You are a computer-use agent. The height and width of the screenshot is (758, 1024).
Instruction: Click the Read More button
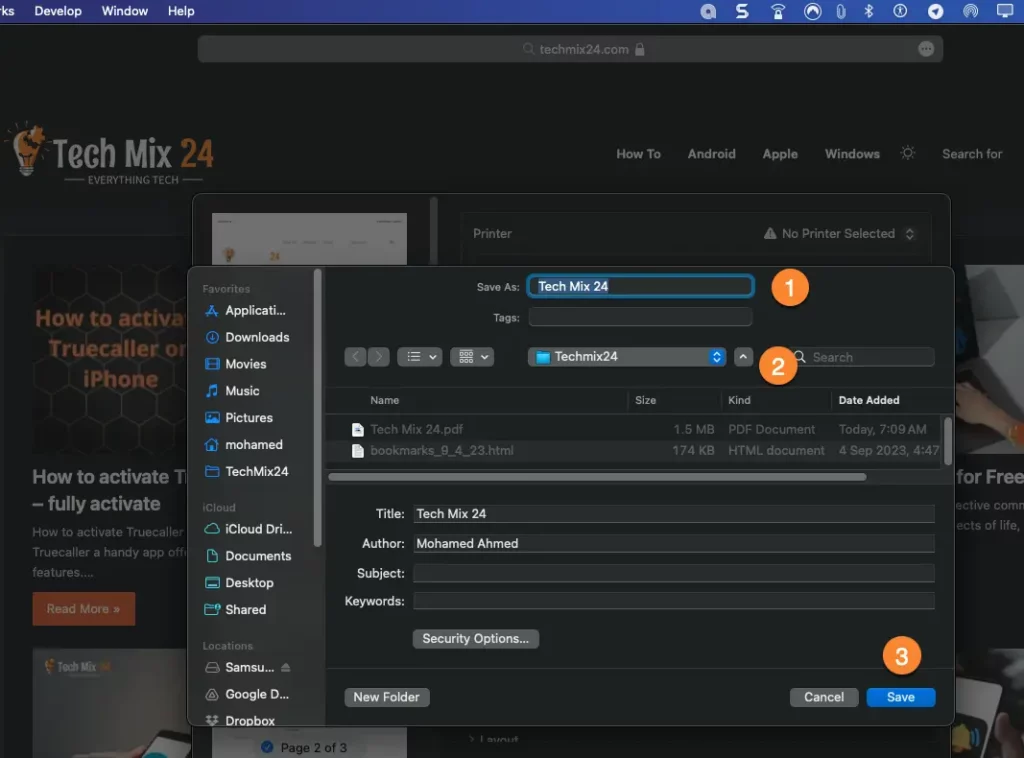[84, 608]
